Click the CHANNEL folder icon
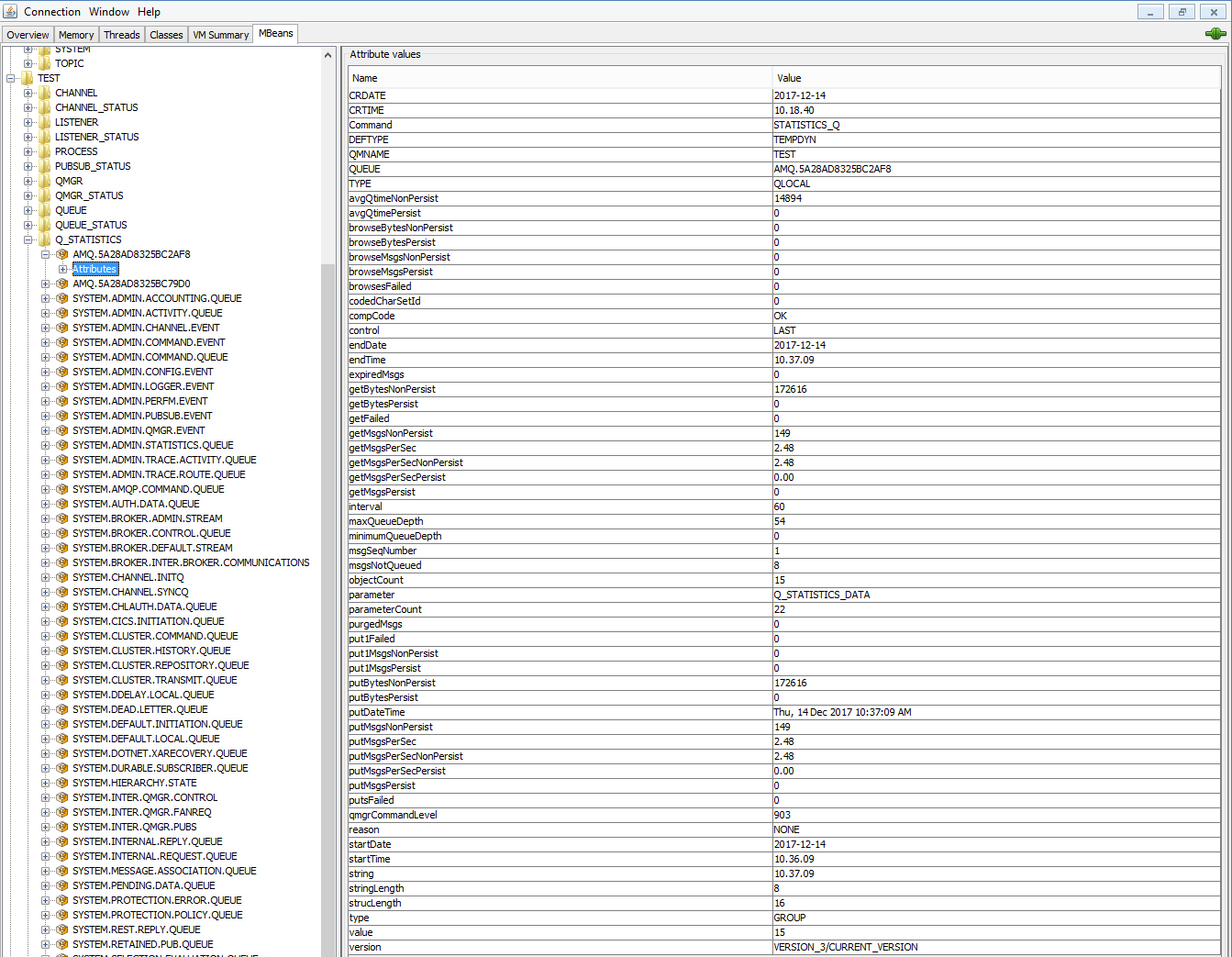This screenshot has width=1232, height=957. (x=44, y=93)
